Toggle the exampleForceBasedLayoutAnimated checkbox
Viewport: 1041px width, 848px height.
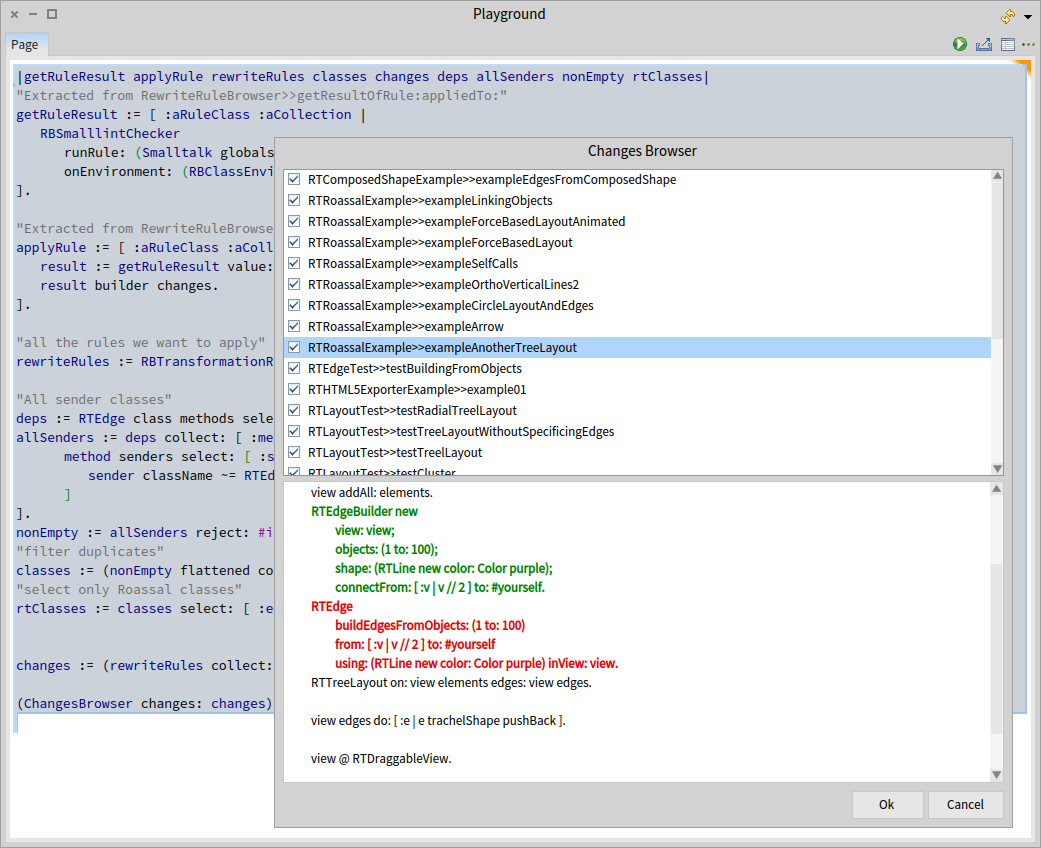(x=294, y=221)
